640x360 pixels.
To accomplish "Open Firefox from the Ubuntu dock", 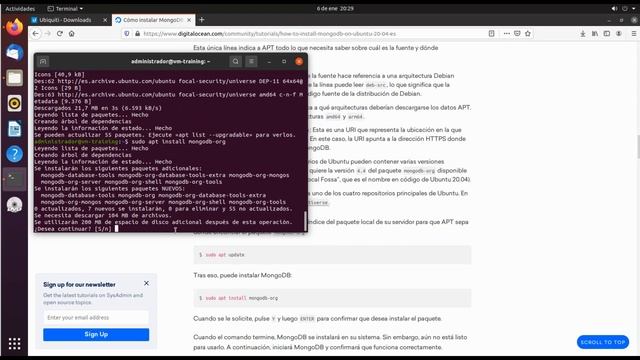I will 14,27.
